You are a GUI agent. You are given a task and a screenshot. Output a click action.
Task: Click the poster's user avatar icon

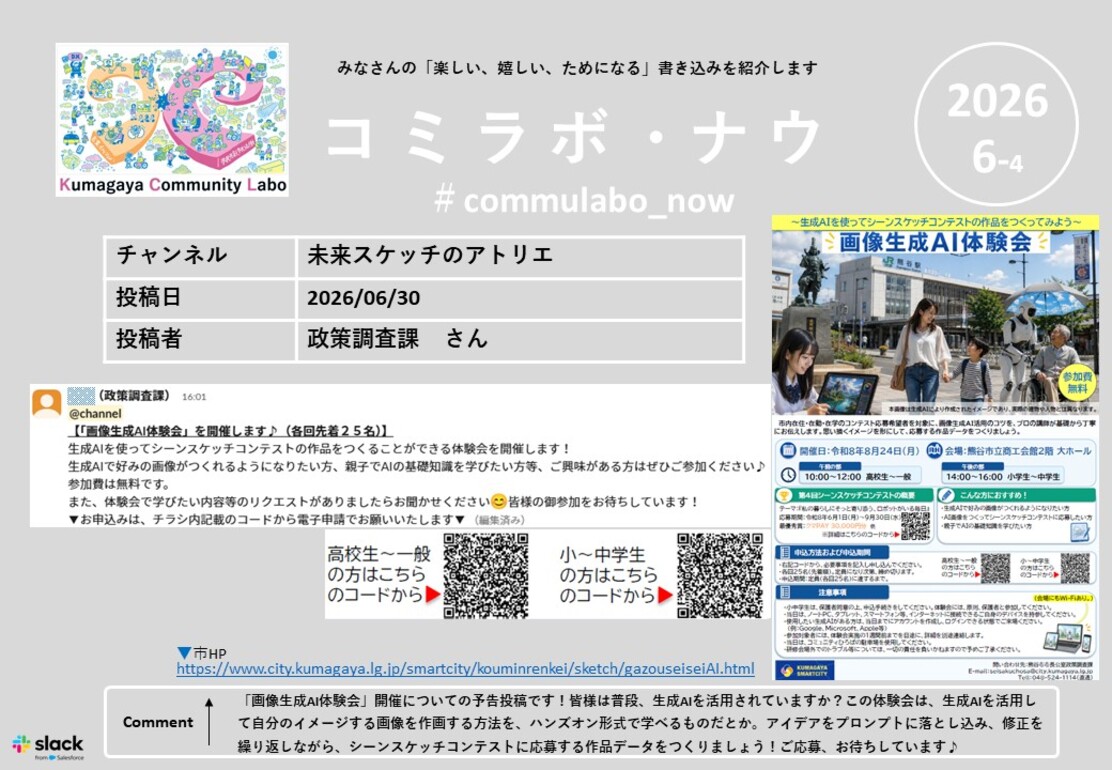(47, 403)
